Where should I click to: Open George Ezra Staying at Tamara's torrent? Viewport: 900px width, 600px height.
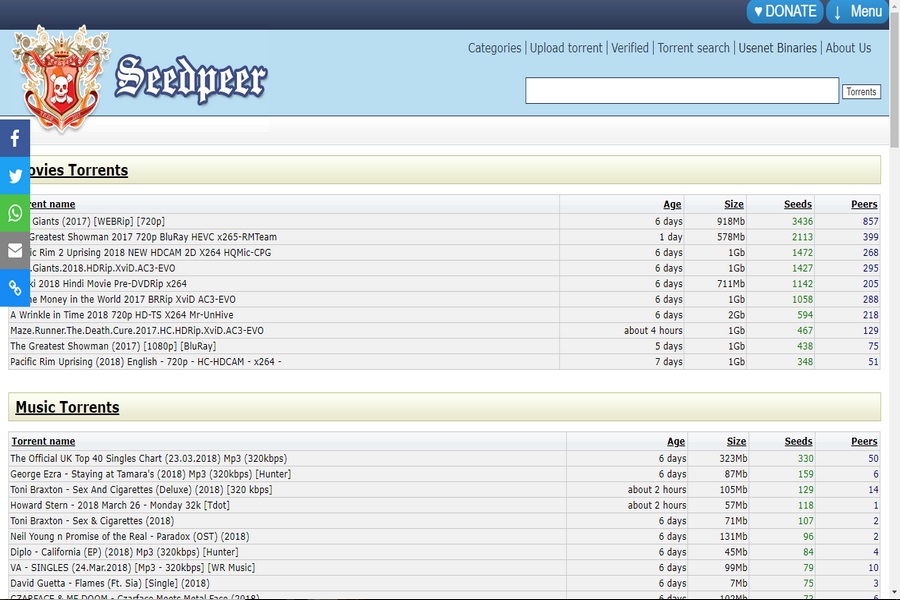[x=150, y=474]
